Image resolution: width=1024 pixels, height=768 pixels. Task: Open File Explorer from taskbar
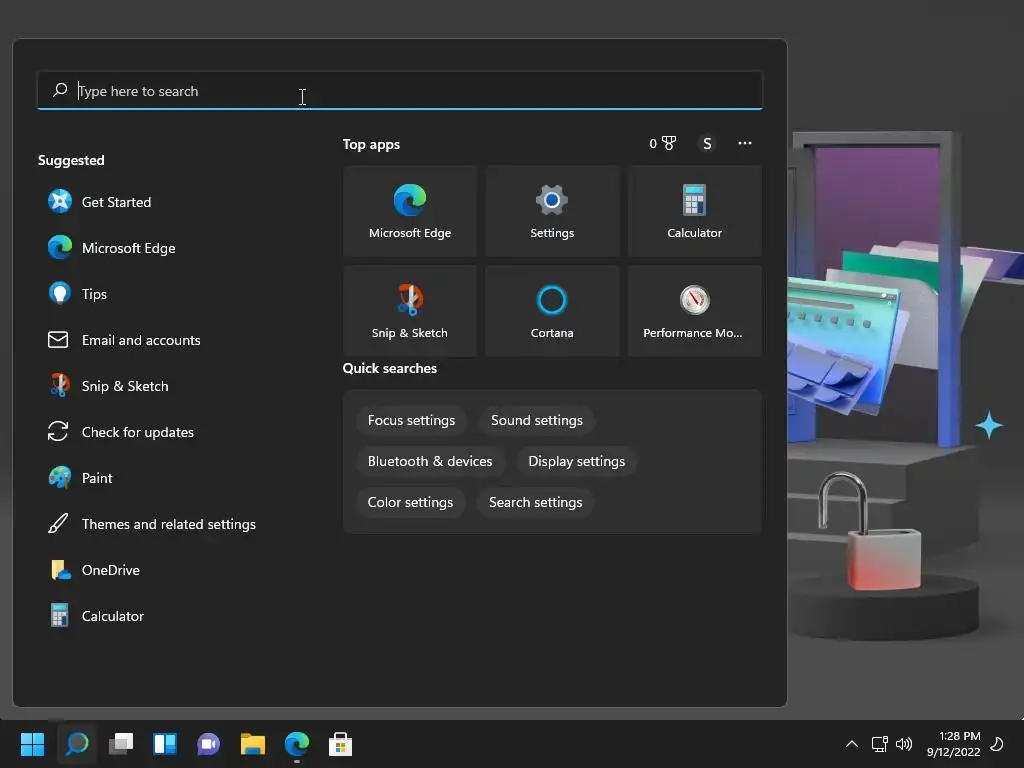tap(253, 744)
